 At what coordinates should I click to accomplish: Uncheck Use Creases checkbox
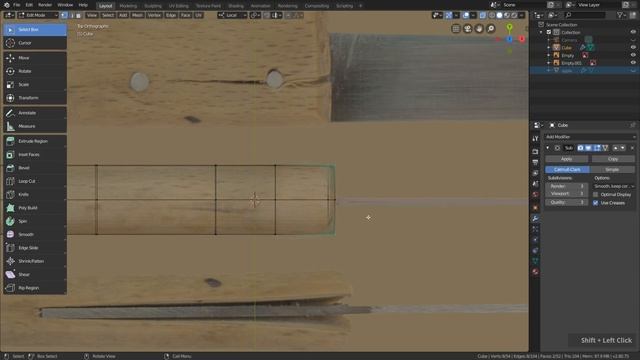[596, 203]
